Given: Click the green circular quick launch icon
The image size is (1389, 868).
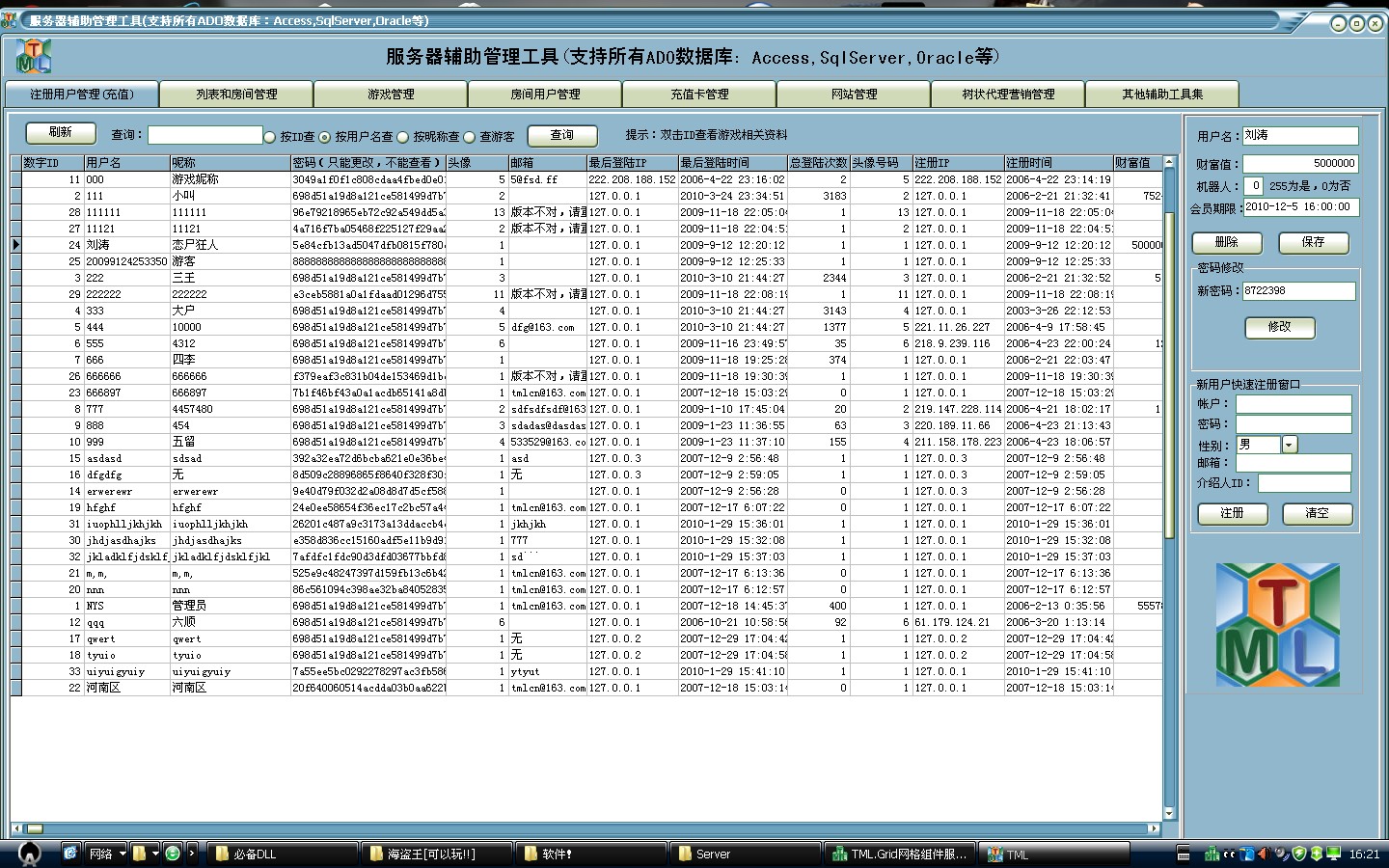Looking at the screenshot, I should click(x=173, y=854).
